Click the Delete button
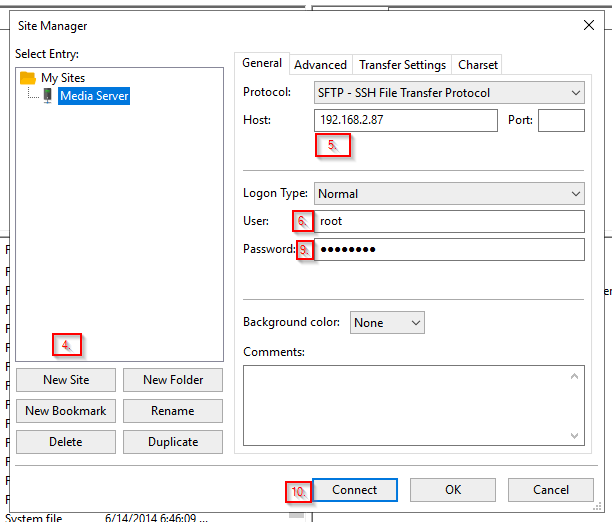This screenshot has width=612, height=522. click(66, 442)
